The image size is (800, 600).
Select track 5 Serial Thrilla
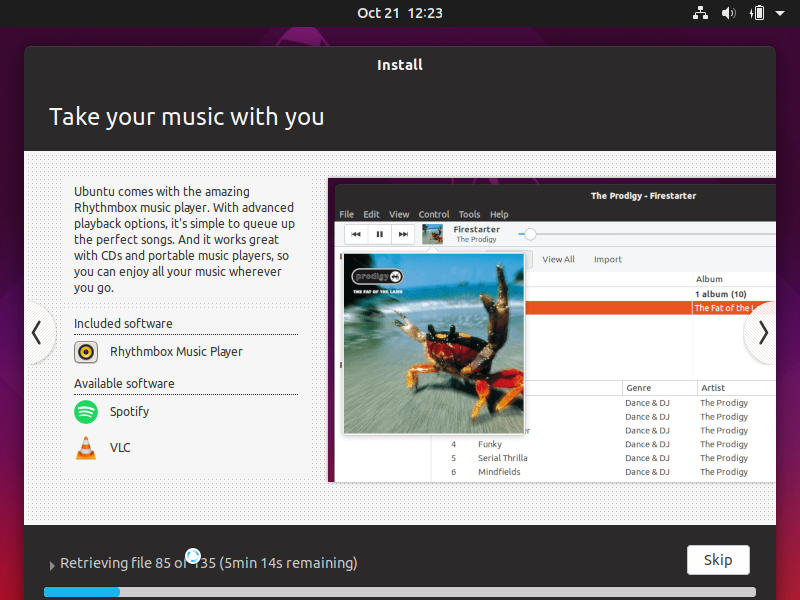(604, 458)
